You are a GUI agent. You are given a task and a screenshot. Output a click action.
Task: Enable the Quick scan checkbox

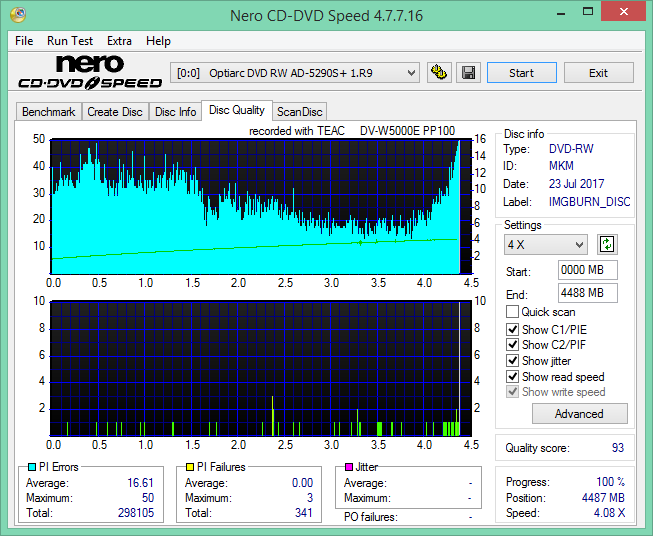(x=512, y=312)
